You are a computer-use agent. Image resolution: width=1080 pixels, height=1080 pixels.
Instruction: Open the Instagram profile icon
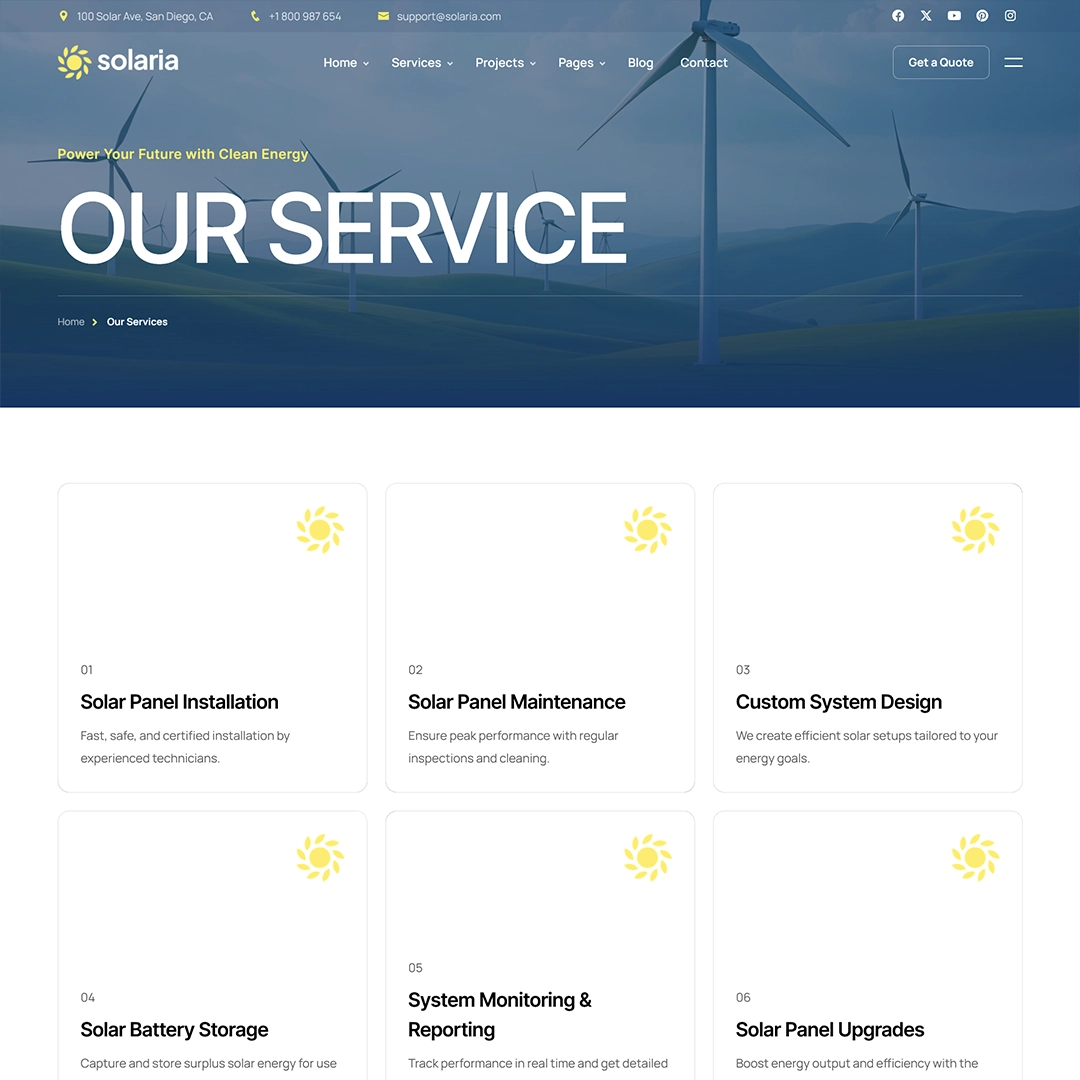coord(1009,16)
